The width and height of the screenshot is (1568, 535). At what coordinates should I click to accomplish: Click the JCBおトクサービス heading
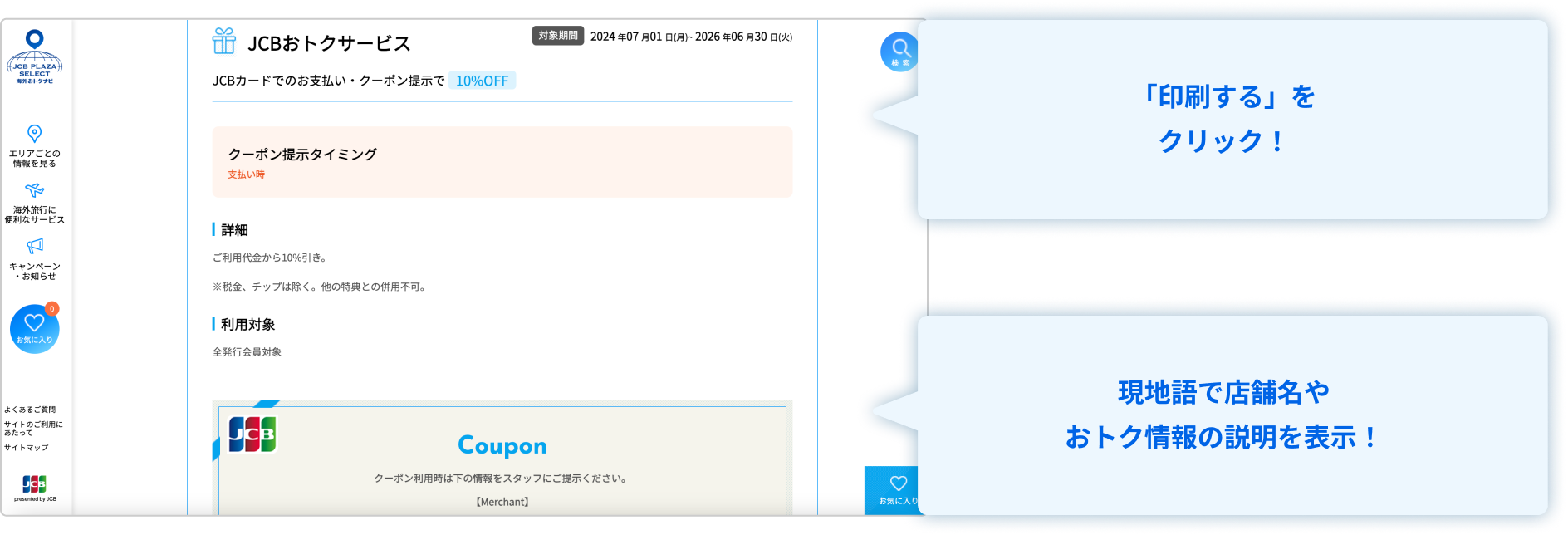pos(329,43)
